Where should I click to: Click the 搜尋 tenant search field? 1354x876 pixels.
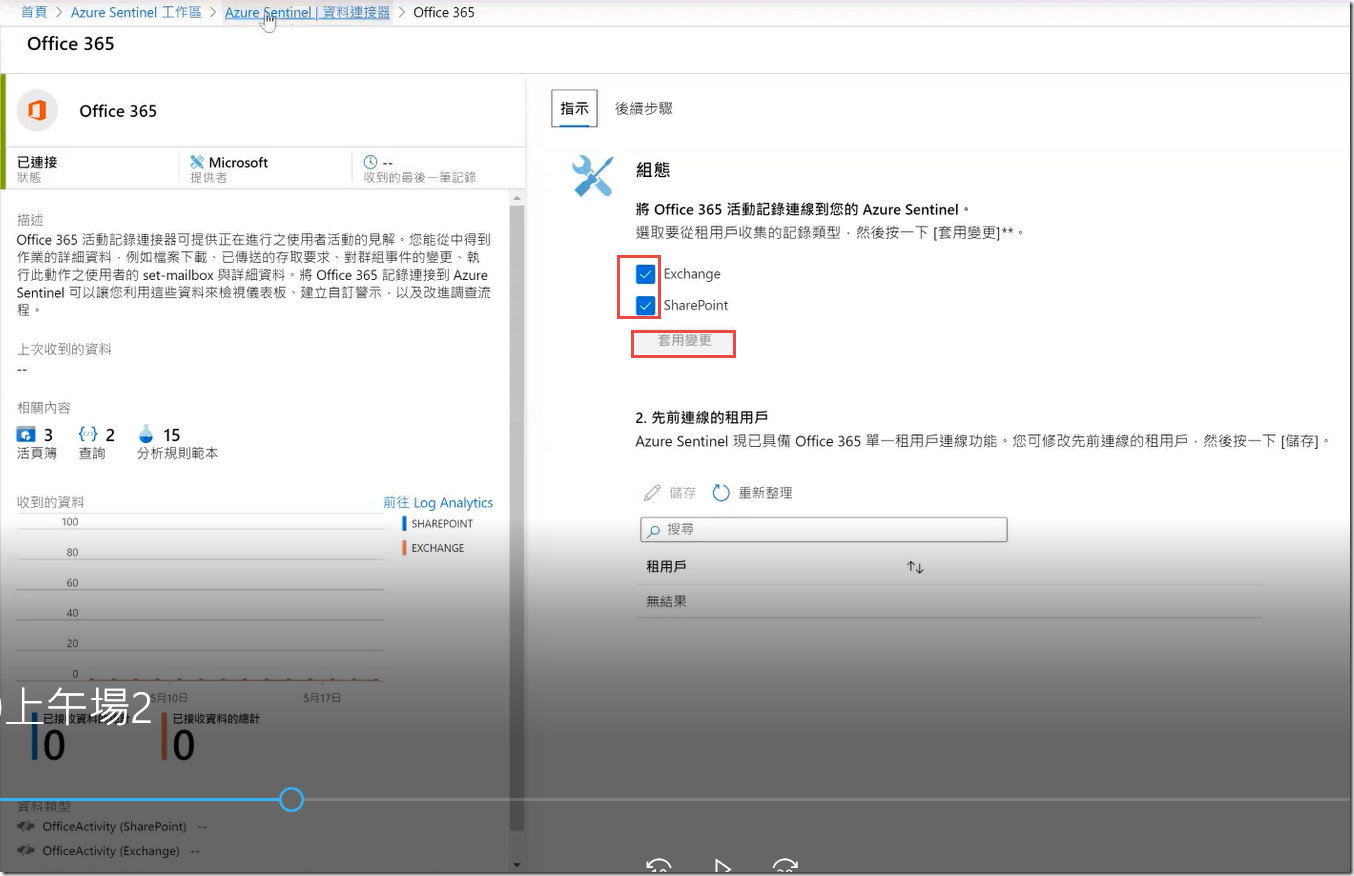click(823, 530)
